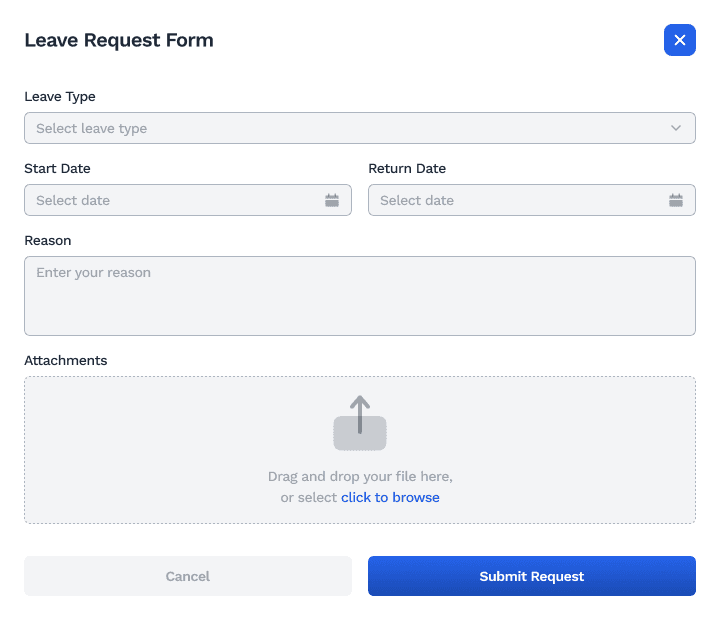Click the Attachments label
Viewport: 720px width, 620px height.
tap(65, 360)
